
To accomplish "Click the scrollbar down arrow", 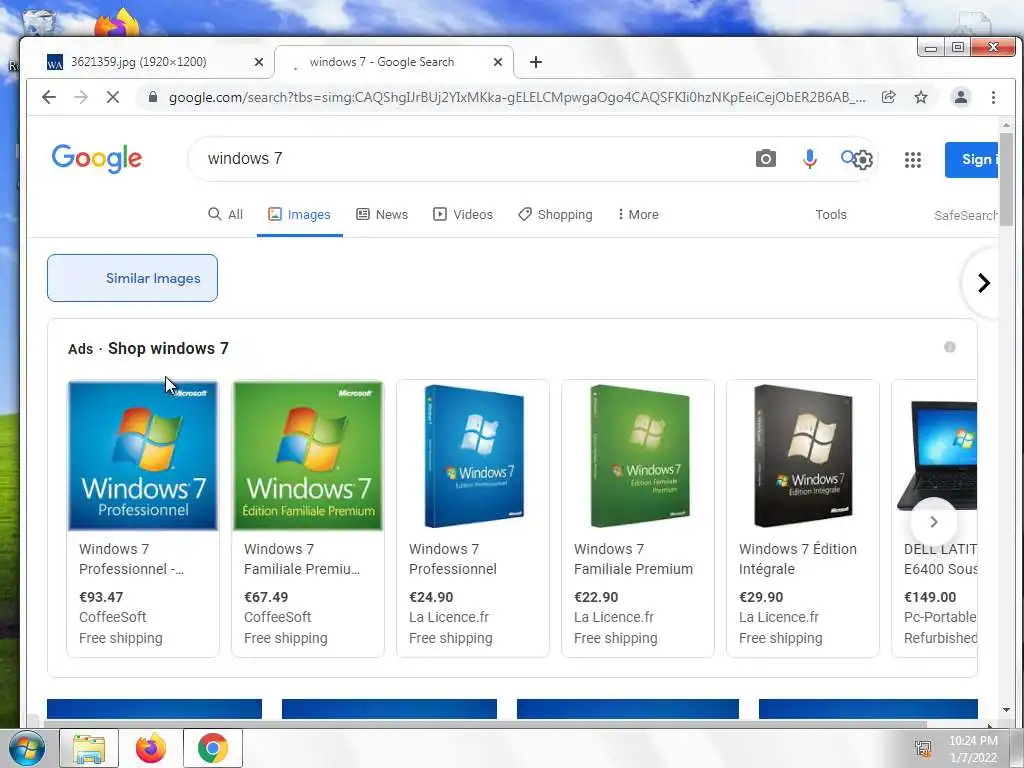I will (x=1006, y=710).
